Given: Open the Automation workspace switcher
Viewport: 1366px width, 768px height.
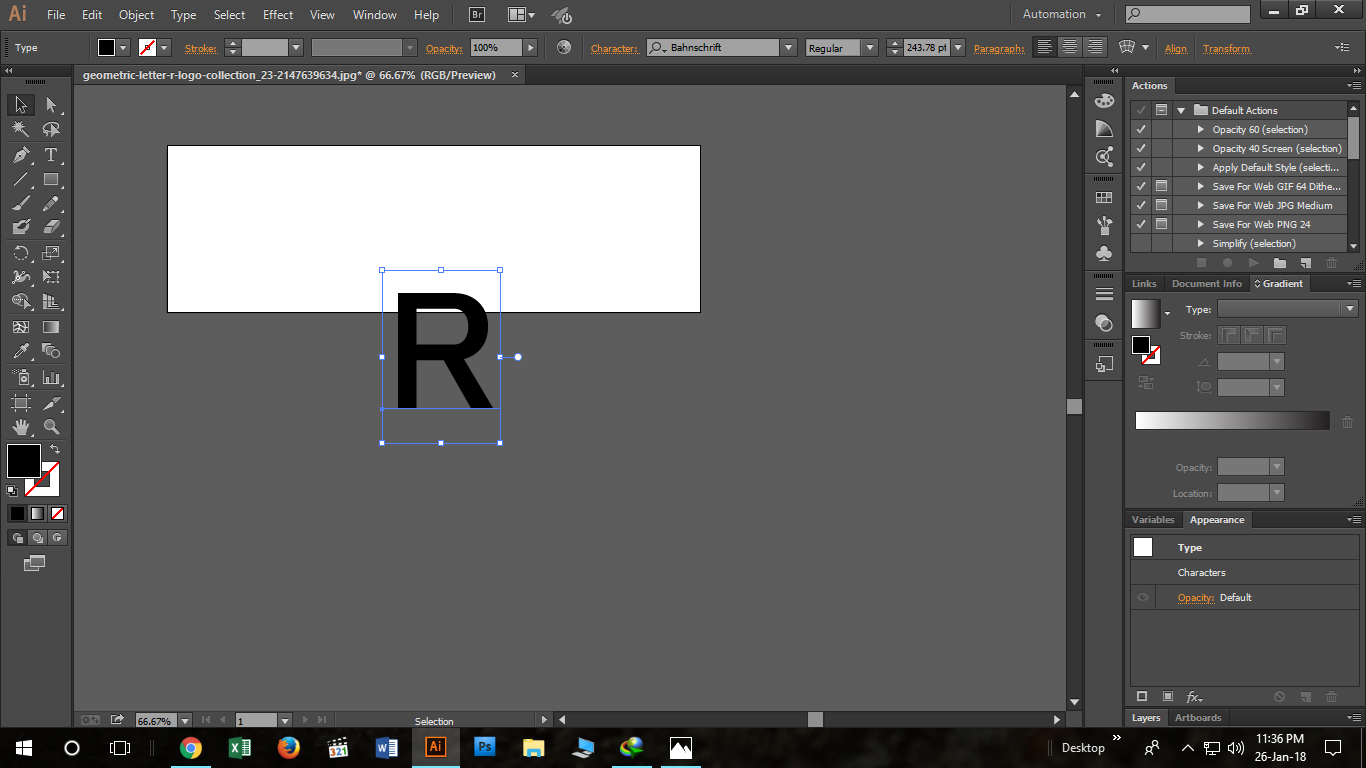Looking at the screenshot, I should click(1062, 14).
